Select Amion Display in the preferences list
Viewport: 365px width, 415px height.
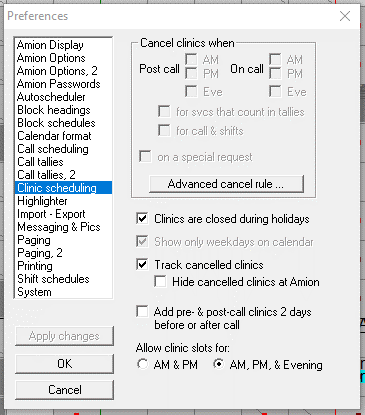[x=63, y=45]
